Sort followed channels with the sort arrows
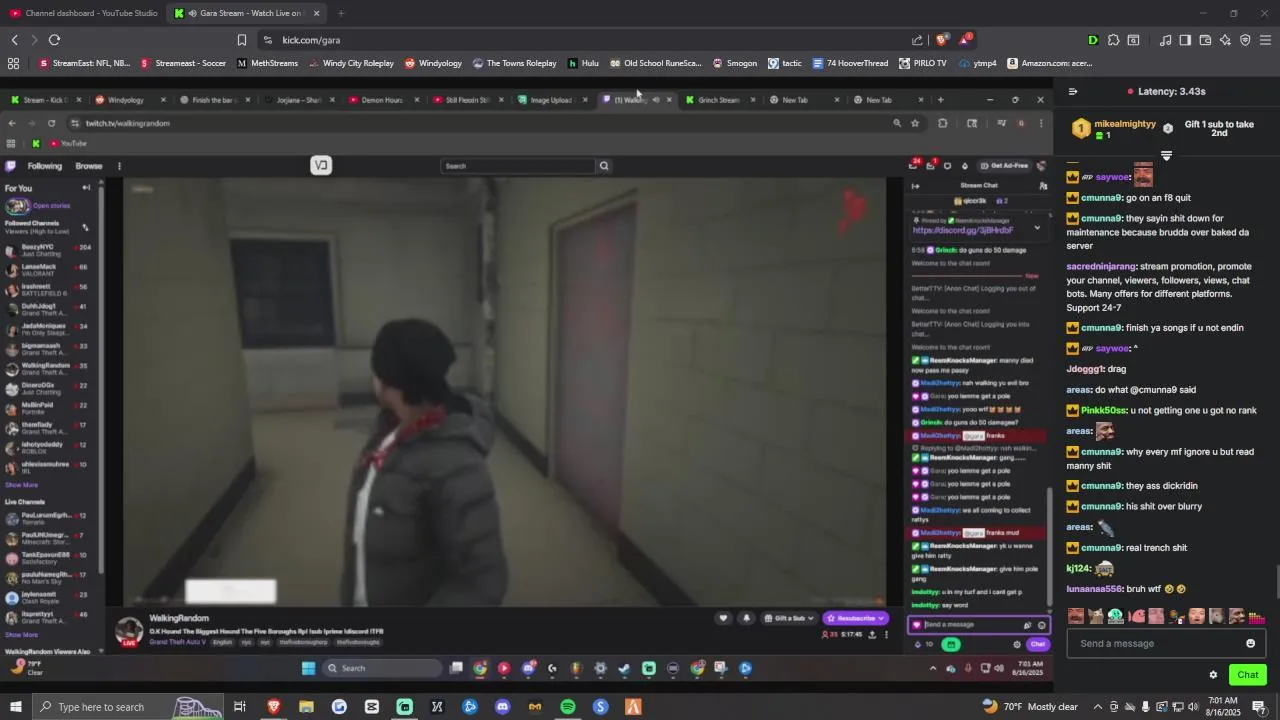This screenshot has height=720, width=1280. coord(85,227)
